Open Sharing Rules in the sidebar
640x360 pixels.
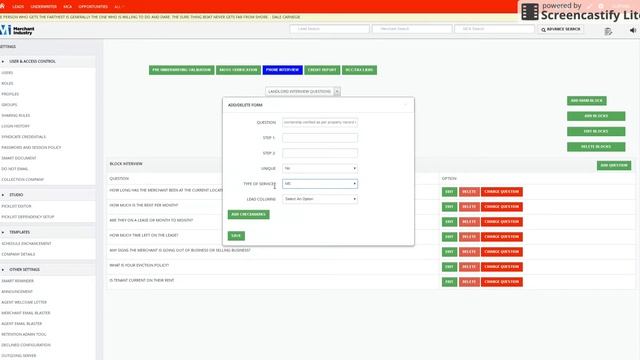coord(16,116)
